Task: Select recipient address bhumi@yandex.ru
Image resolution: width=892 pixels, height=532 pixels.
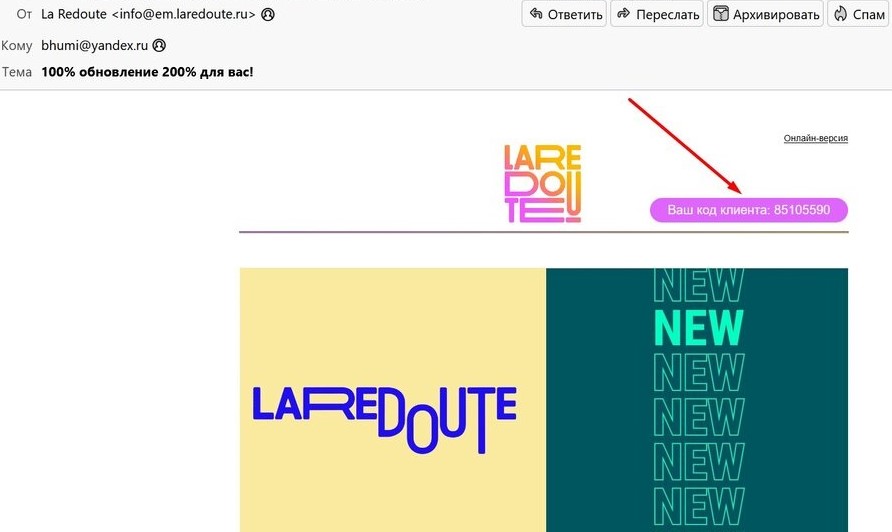Action: (x=94, y=45)
